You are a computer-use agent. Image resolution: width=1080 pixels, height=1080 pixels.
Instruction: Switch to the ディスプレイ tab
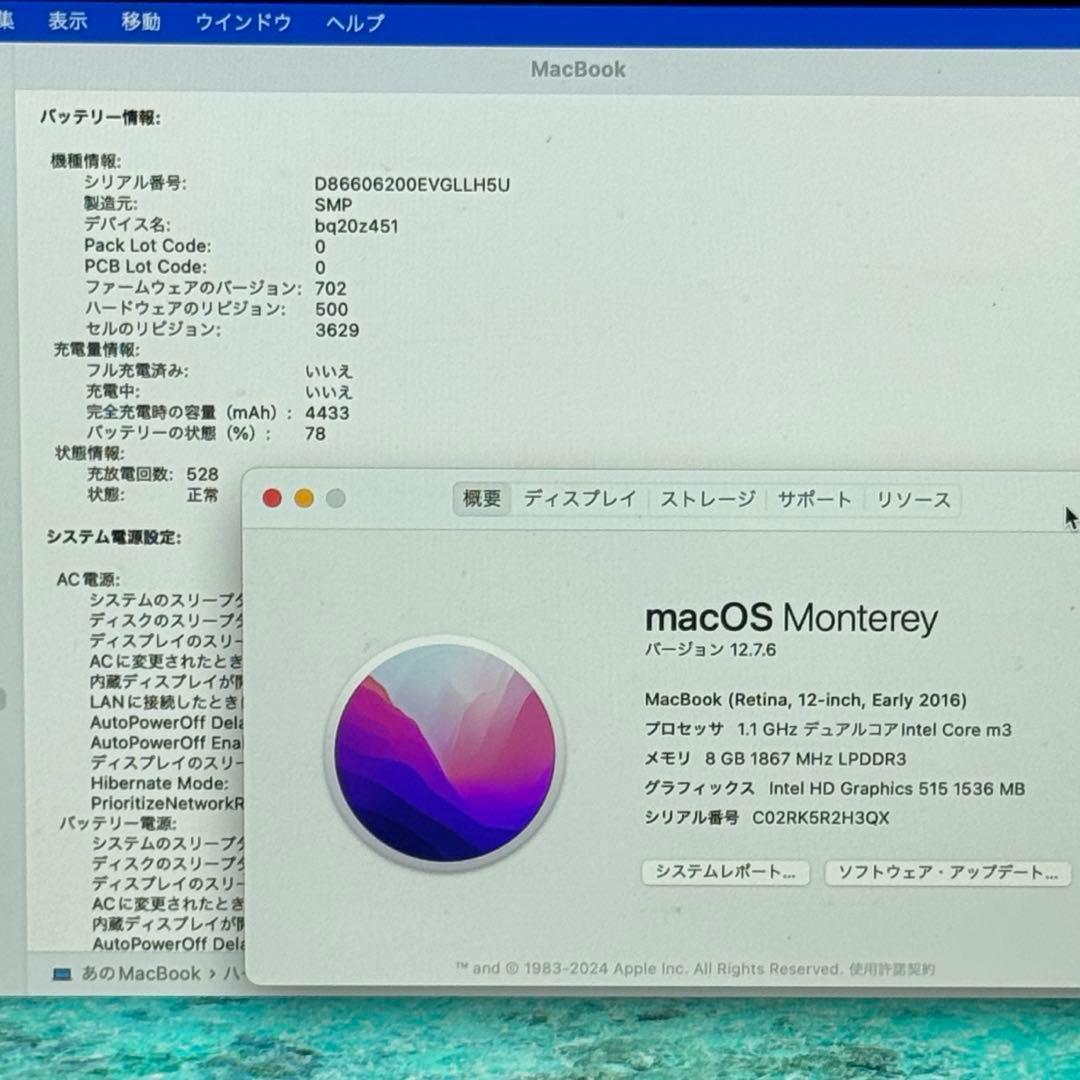pos(580,500)
